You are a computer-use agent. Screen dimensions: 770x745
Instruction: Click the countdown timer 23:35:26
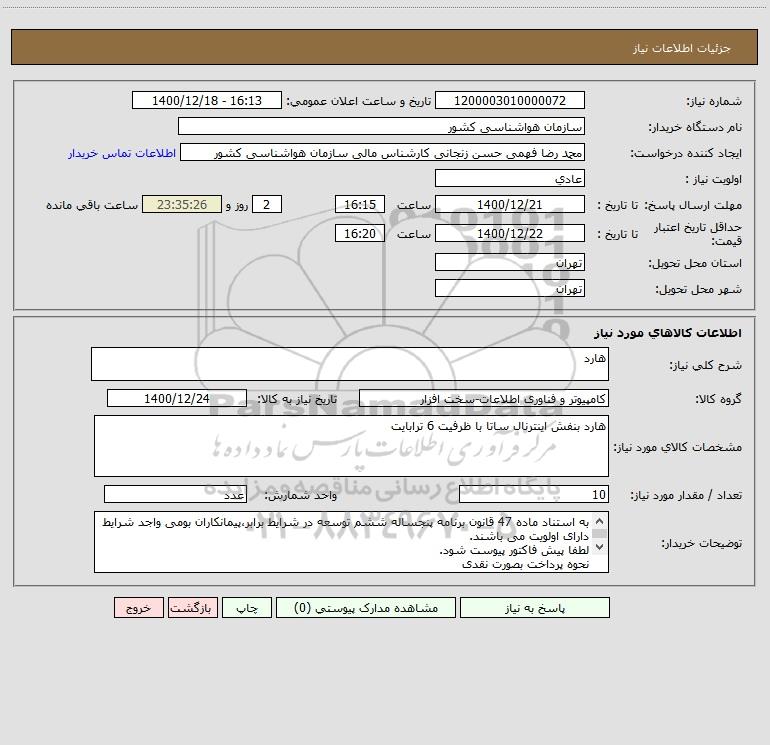tap(182, 204)
